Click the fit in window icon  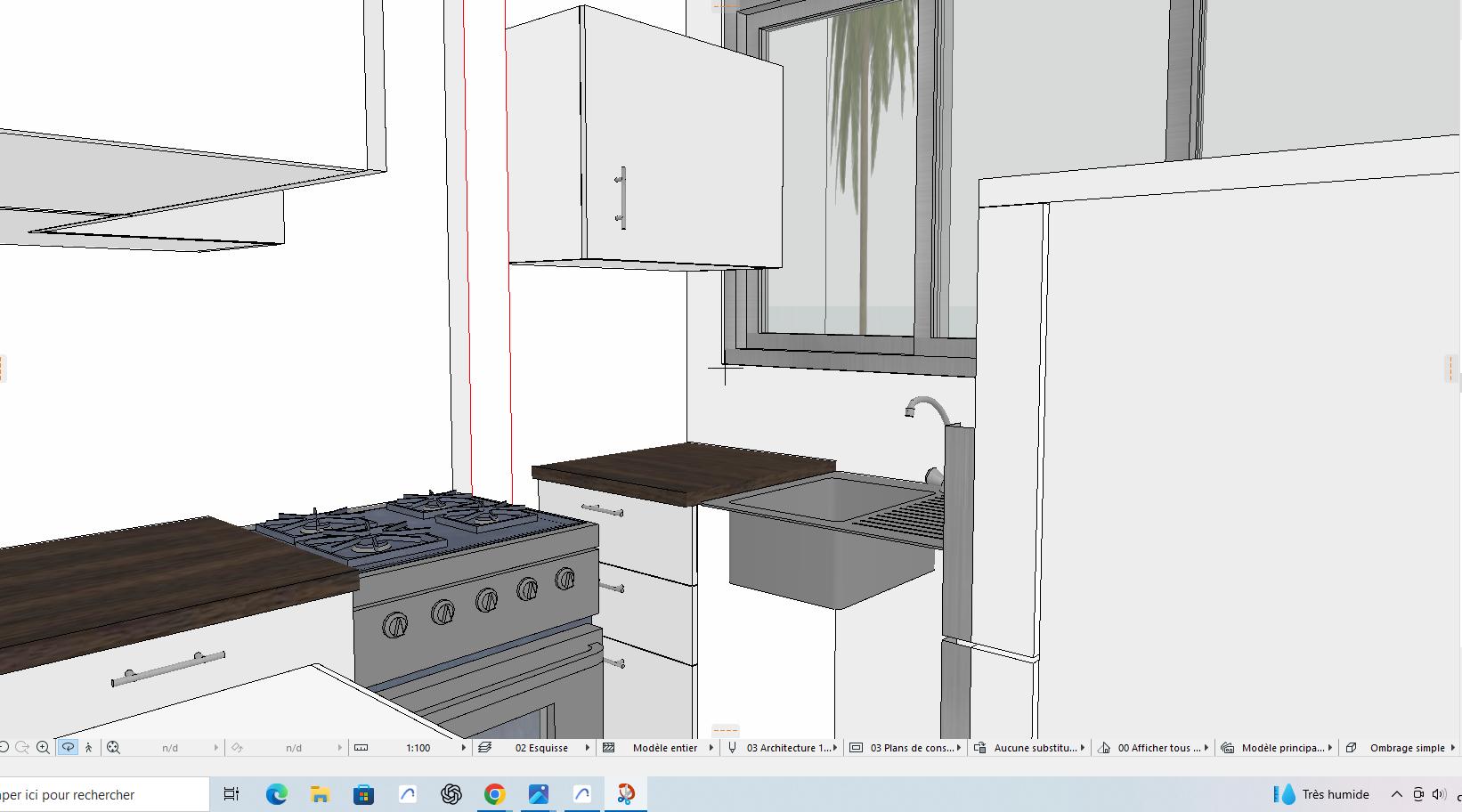113,748
